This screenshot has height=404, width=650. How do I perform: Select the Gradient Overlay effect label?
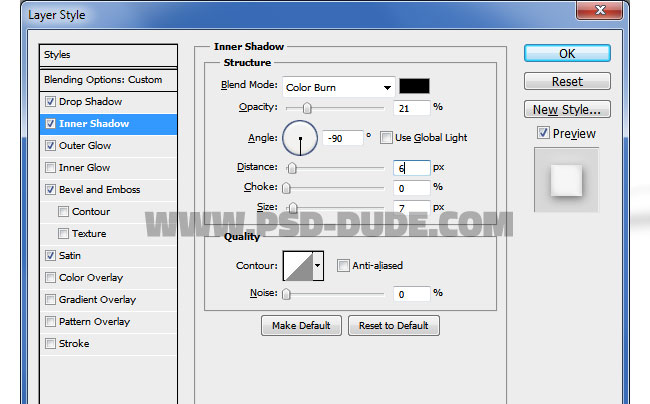[x=97, y=299]
